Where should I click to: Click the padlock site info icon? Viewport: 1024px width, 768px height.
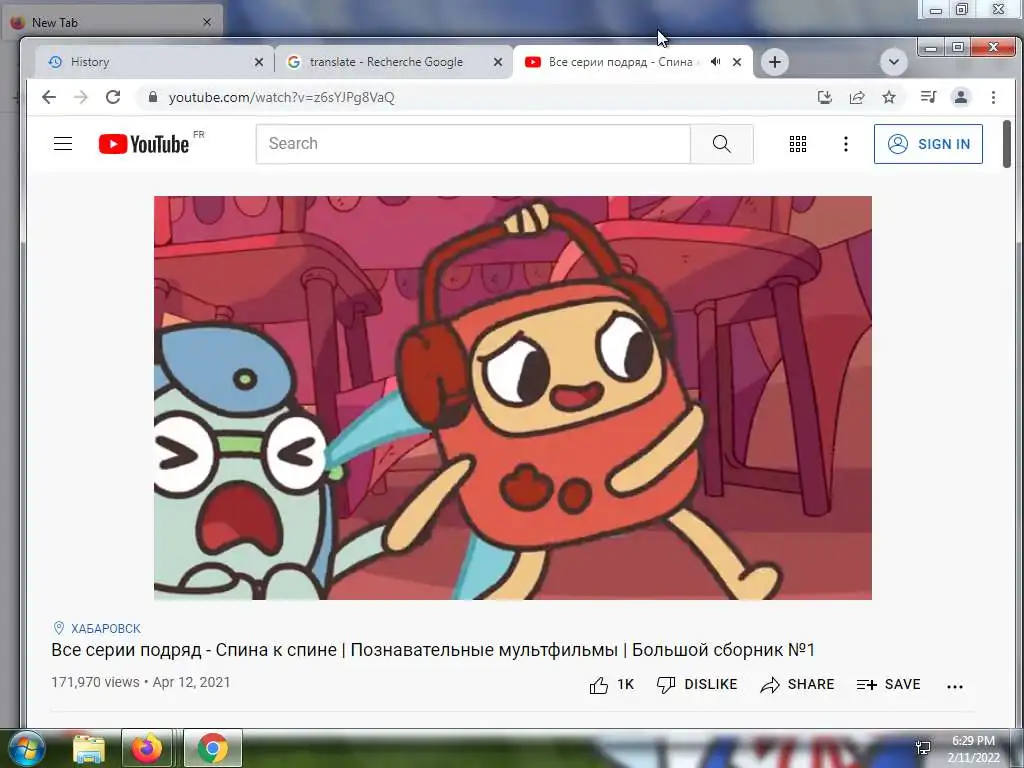(x=153, y=97)
